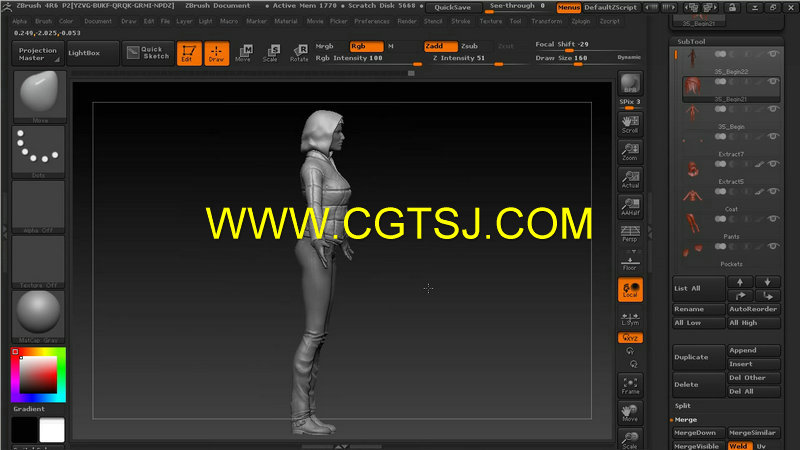Click the Scroll canvas icon

[x=630, y=124]
